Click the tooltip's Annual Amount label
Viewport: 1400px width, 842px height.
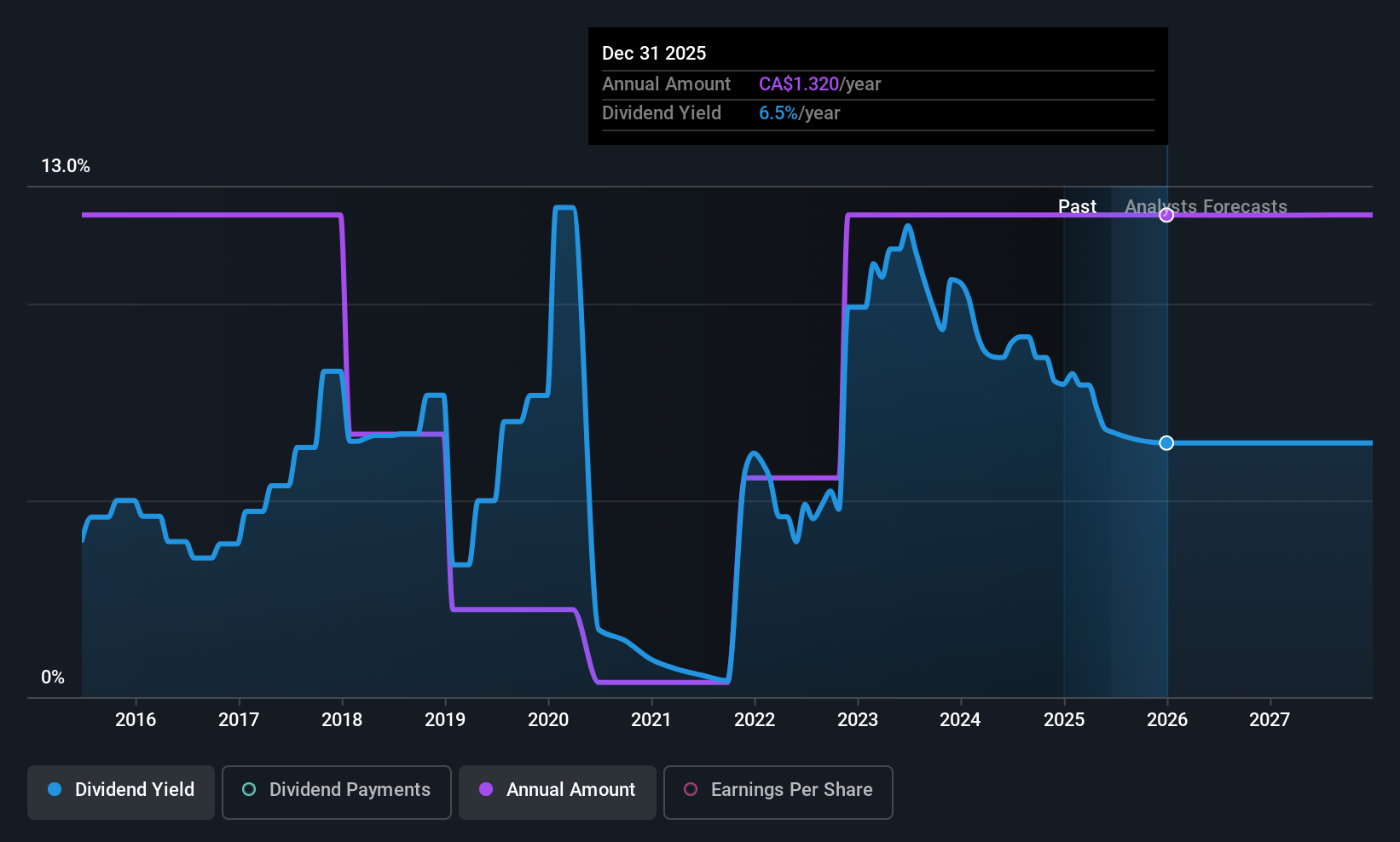point(666,84)
